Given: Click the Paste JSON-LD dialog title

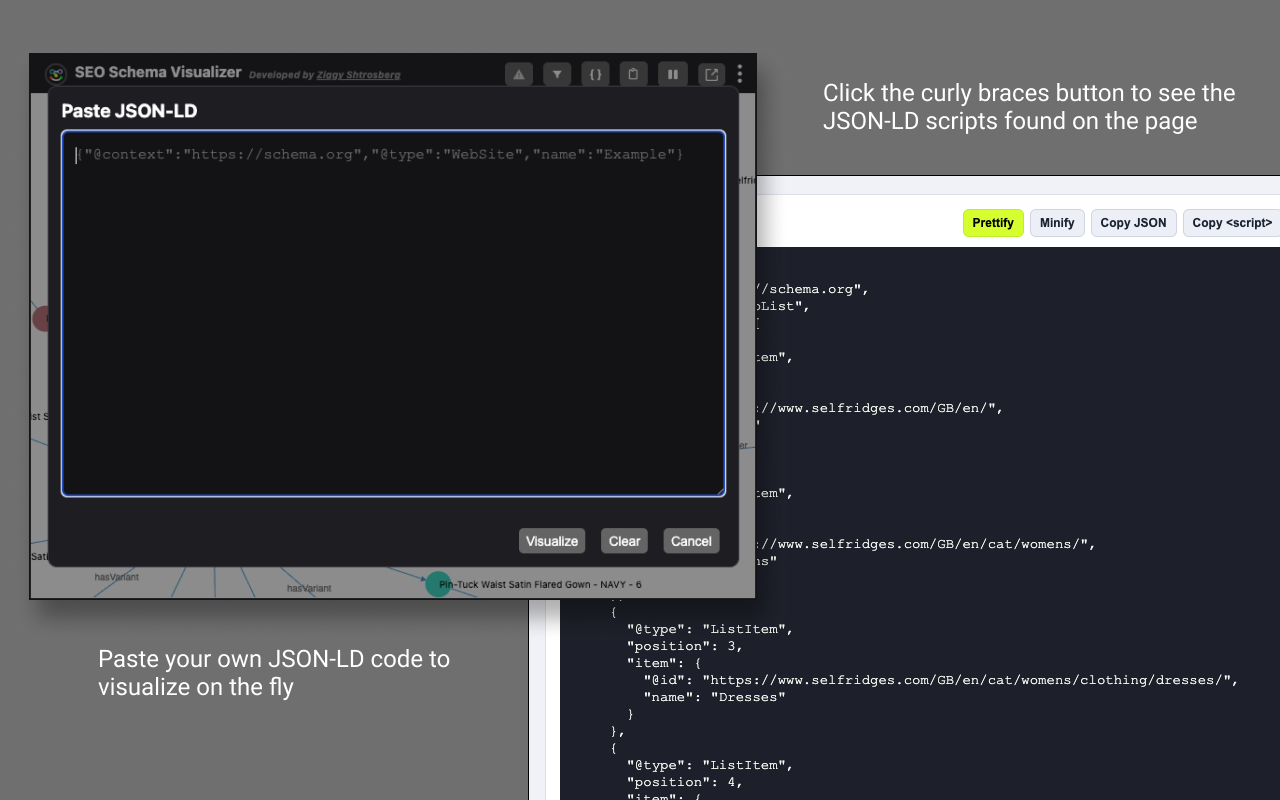Looking at the screenshot, I should coord(129,111).
